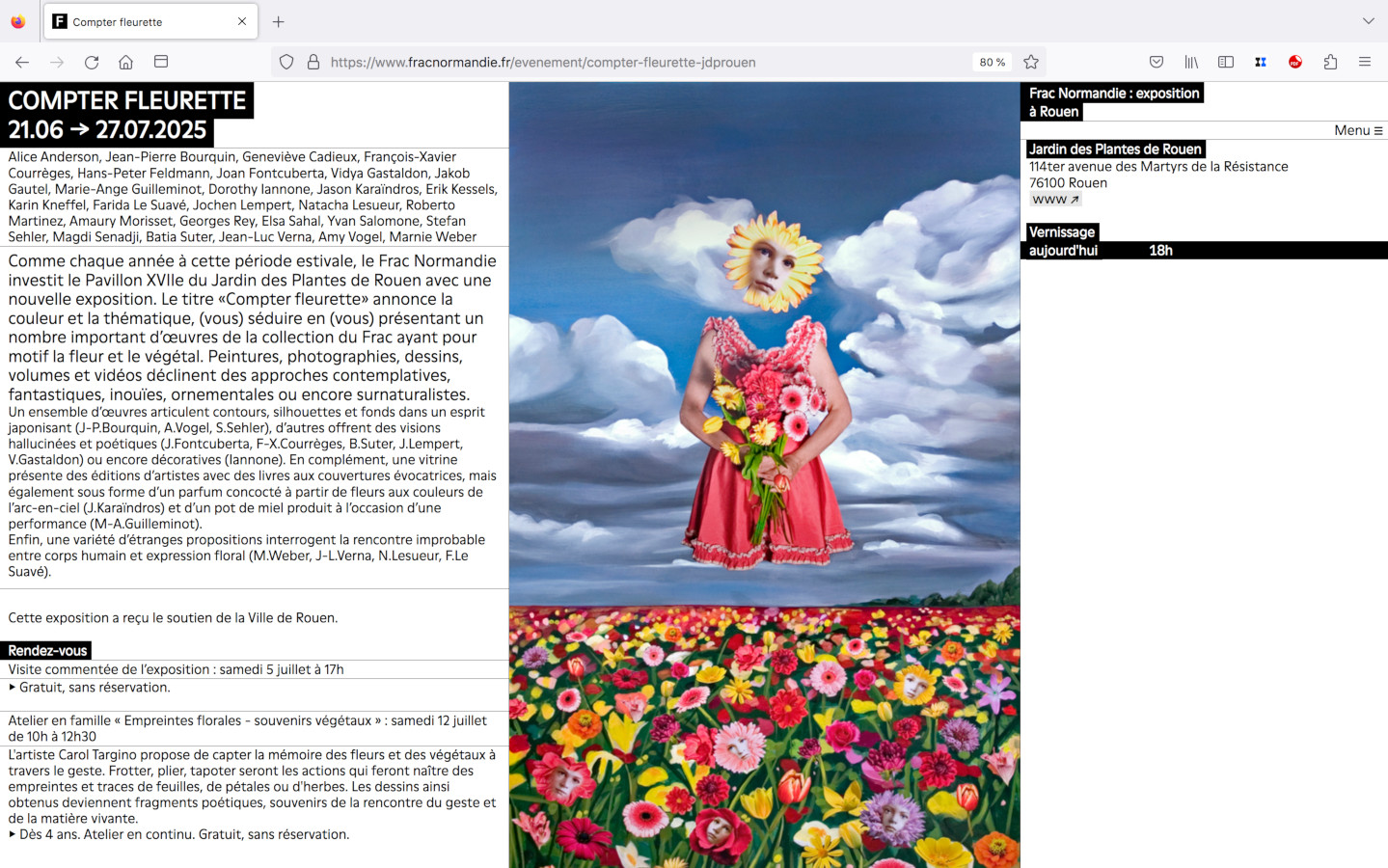Viewport: 1388px width, 868px height.
Task: Open the Firefox home page
Action: click(x=125, y=62)
